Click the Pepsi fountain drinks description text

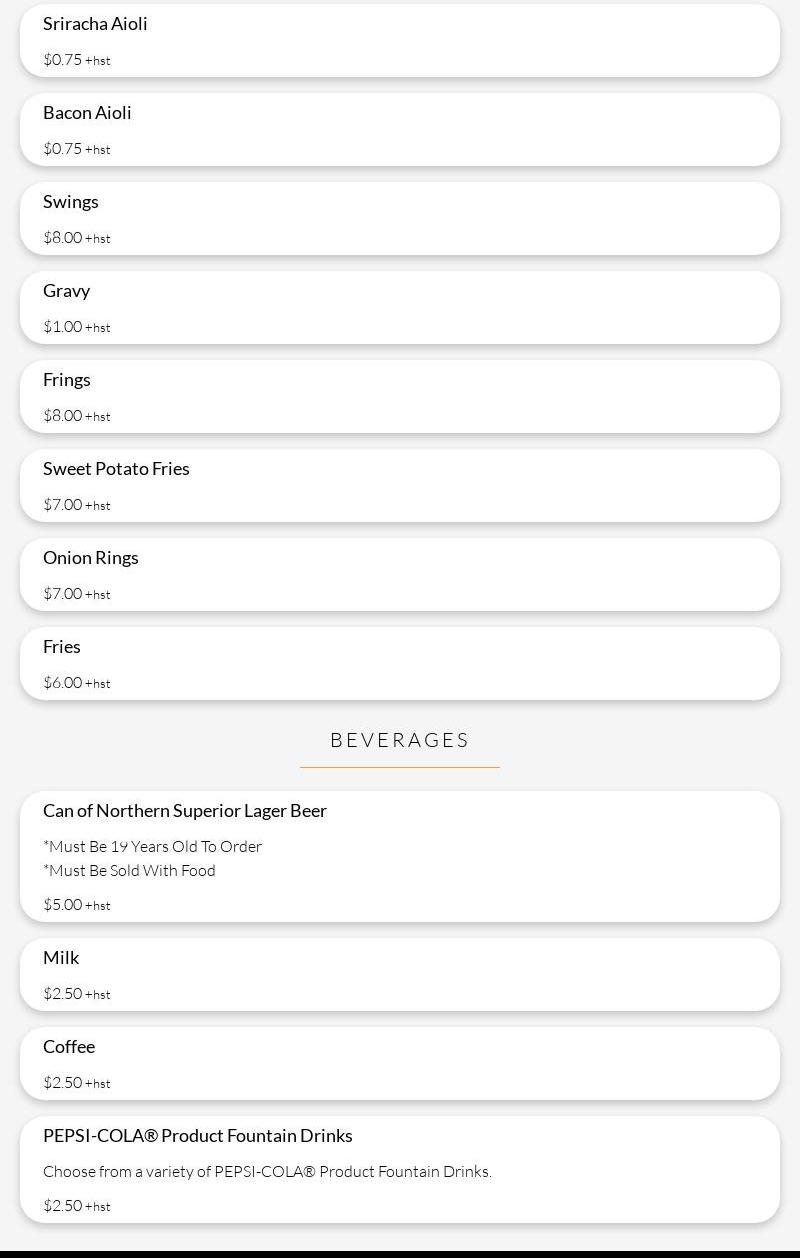tap(267, 1172)
